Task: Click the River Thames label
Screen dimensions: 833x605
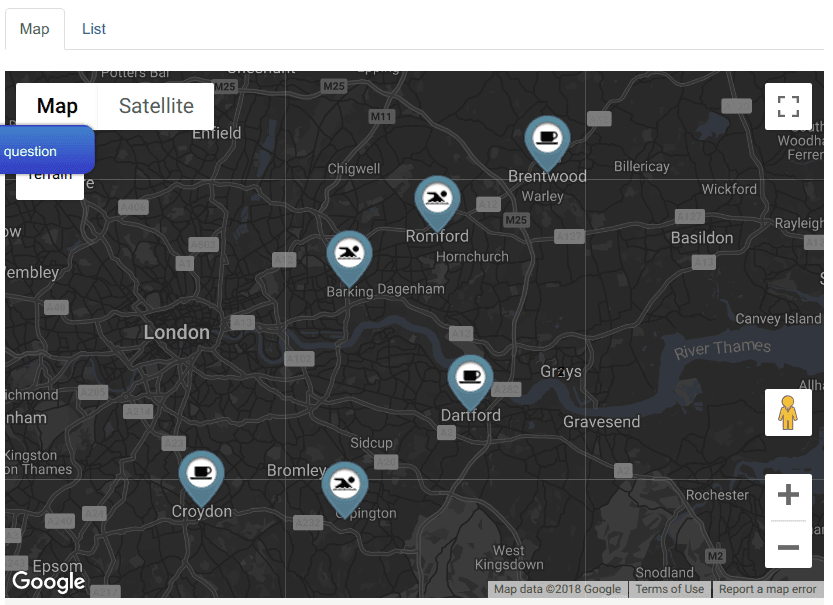Action: coord(722,349)
